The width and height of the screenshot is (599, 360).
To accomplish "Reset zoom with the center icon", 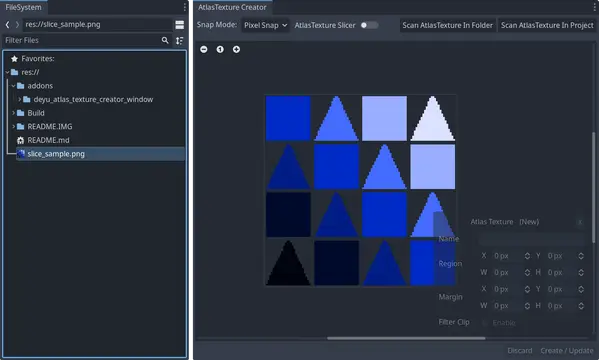I will pos(220,49).
